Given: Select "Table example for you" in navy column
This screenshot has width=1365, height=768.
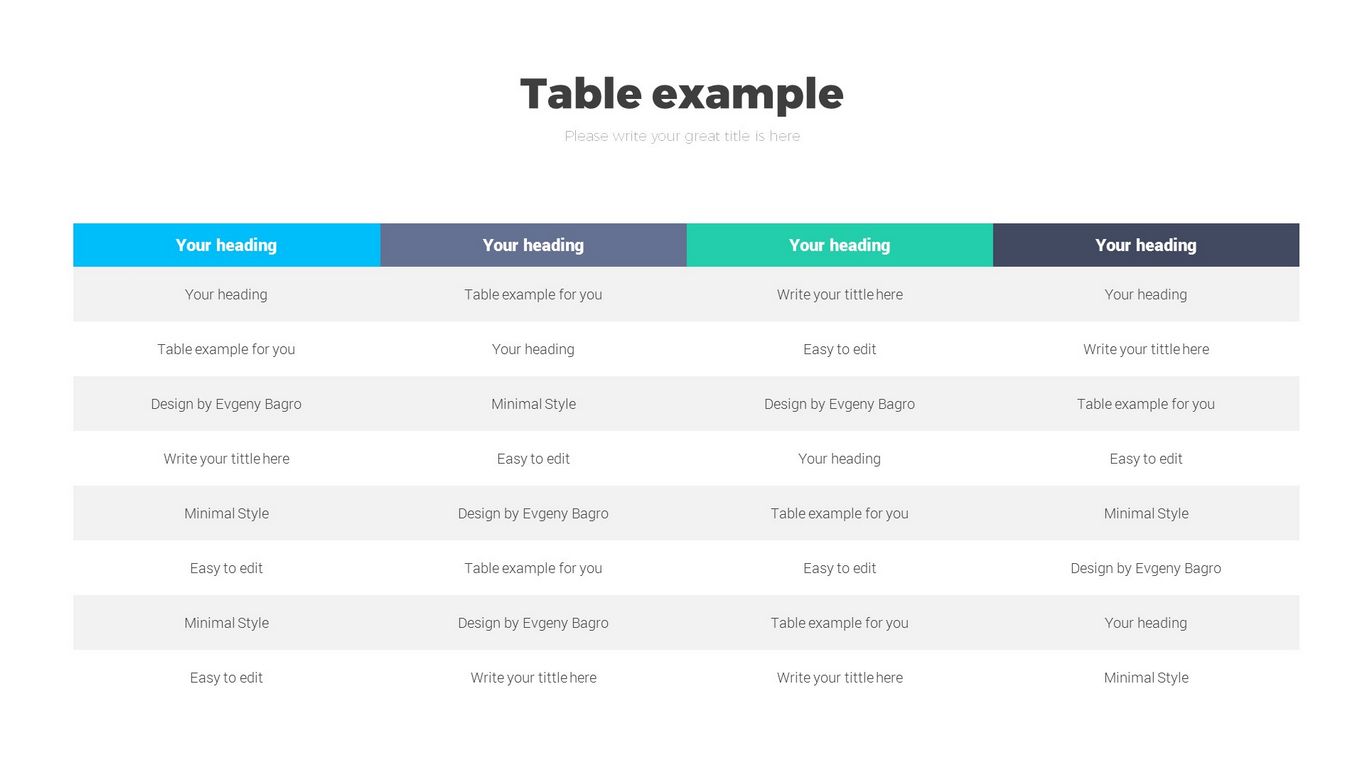Looking at the screenshot, I should (x=1145, y=404).
